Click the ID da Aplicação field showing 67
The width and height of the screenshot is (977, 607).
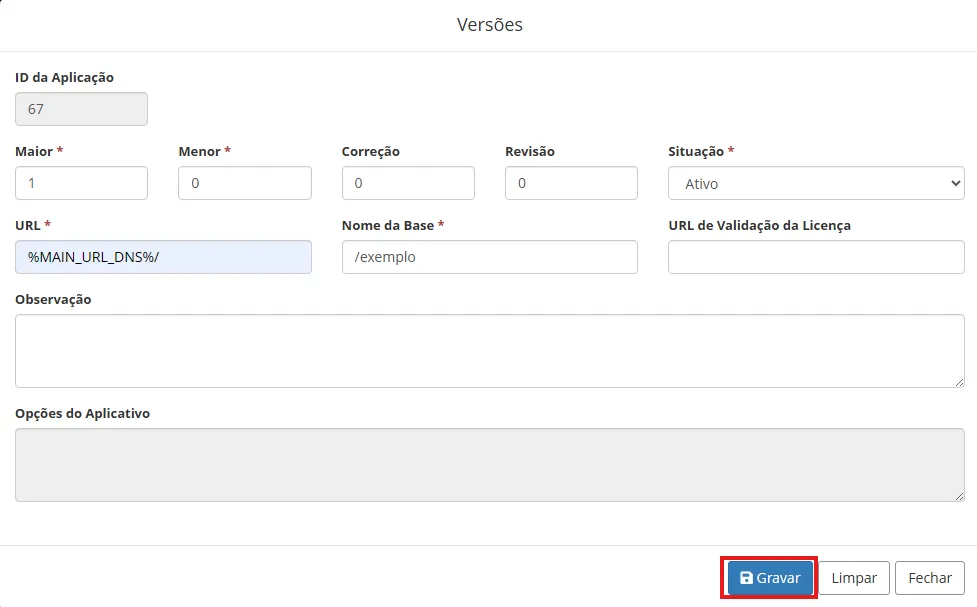82,109
